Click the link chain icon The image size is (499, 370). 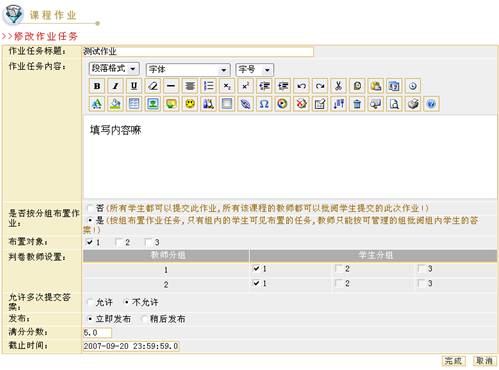(246, 104)
